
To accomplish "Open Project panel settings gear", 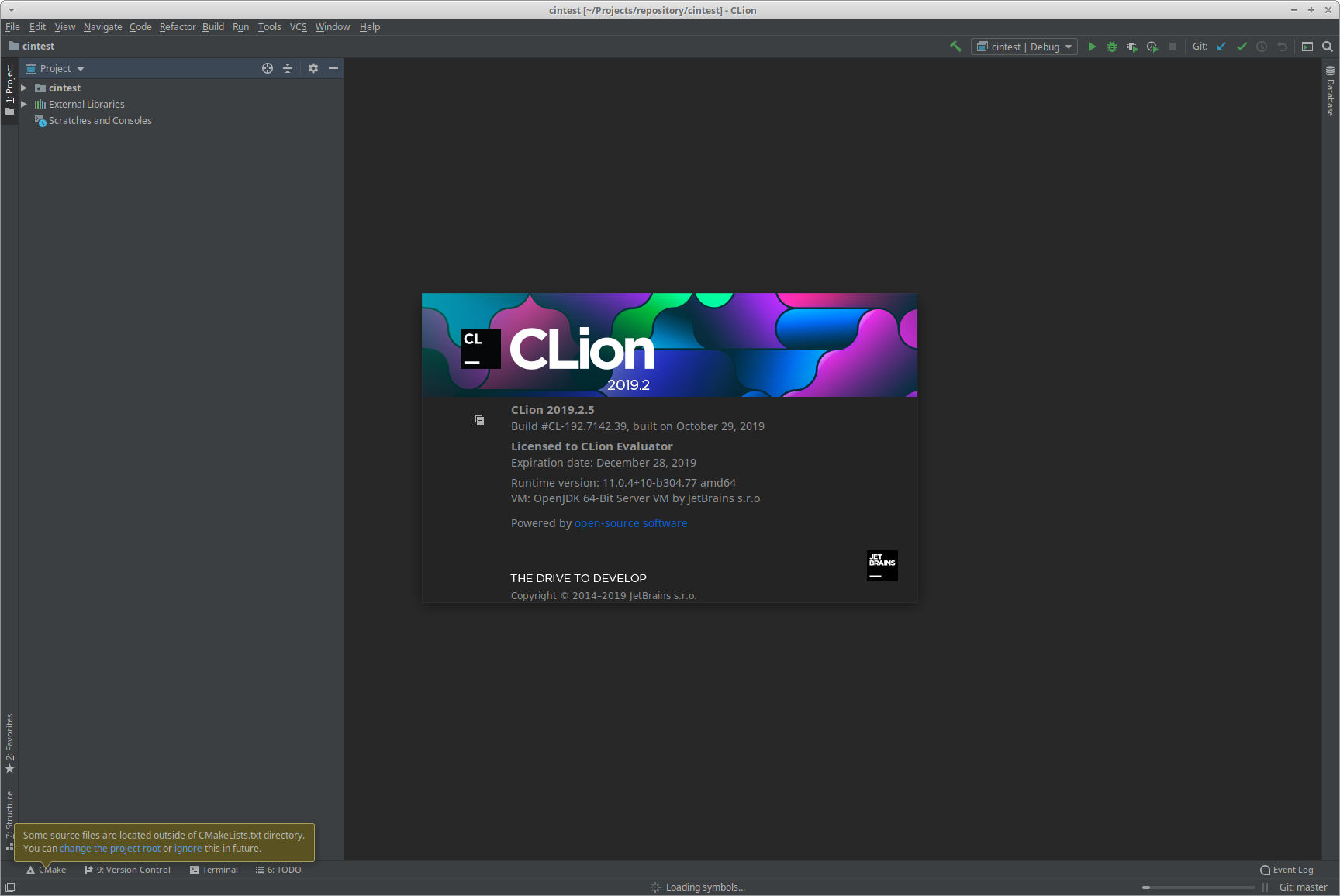I will (x=313, y=68).
